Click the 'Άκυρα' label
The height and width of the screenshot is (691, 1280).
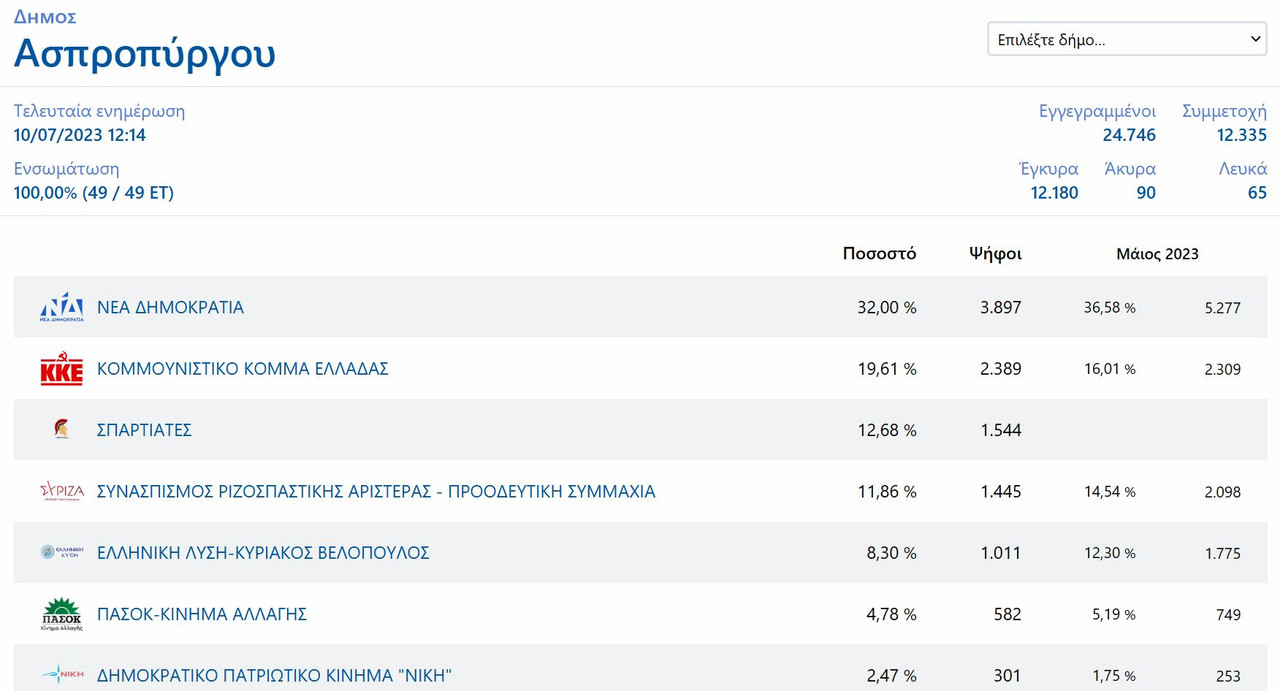1130,169
